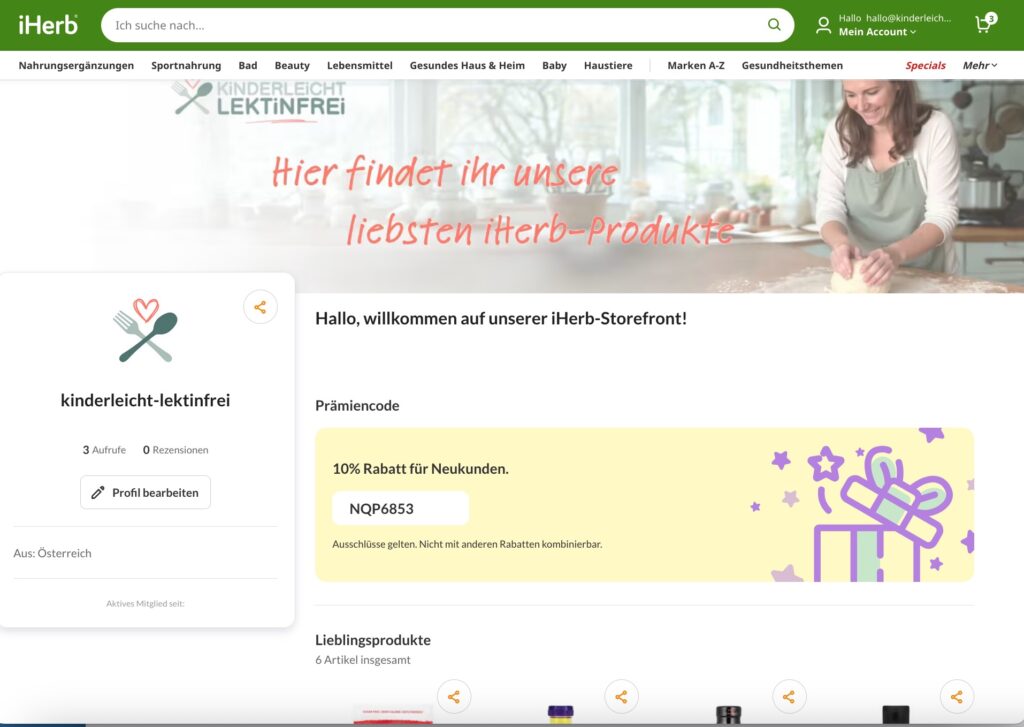Share the second Lieblingsprodukte item
The width and height of the screenshot is (1024, 727).
coord(621,697)
